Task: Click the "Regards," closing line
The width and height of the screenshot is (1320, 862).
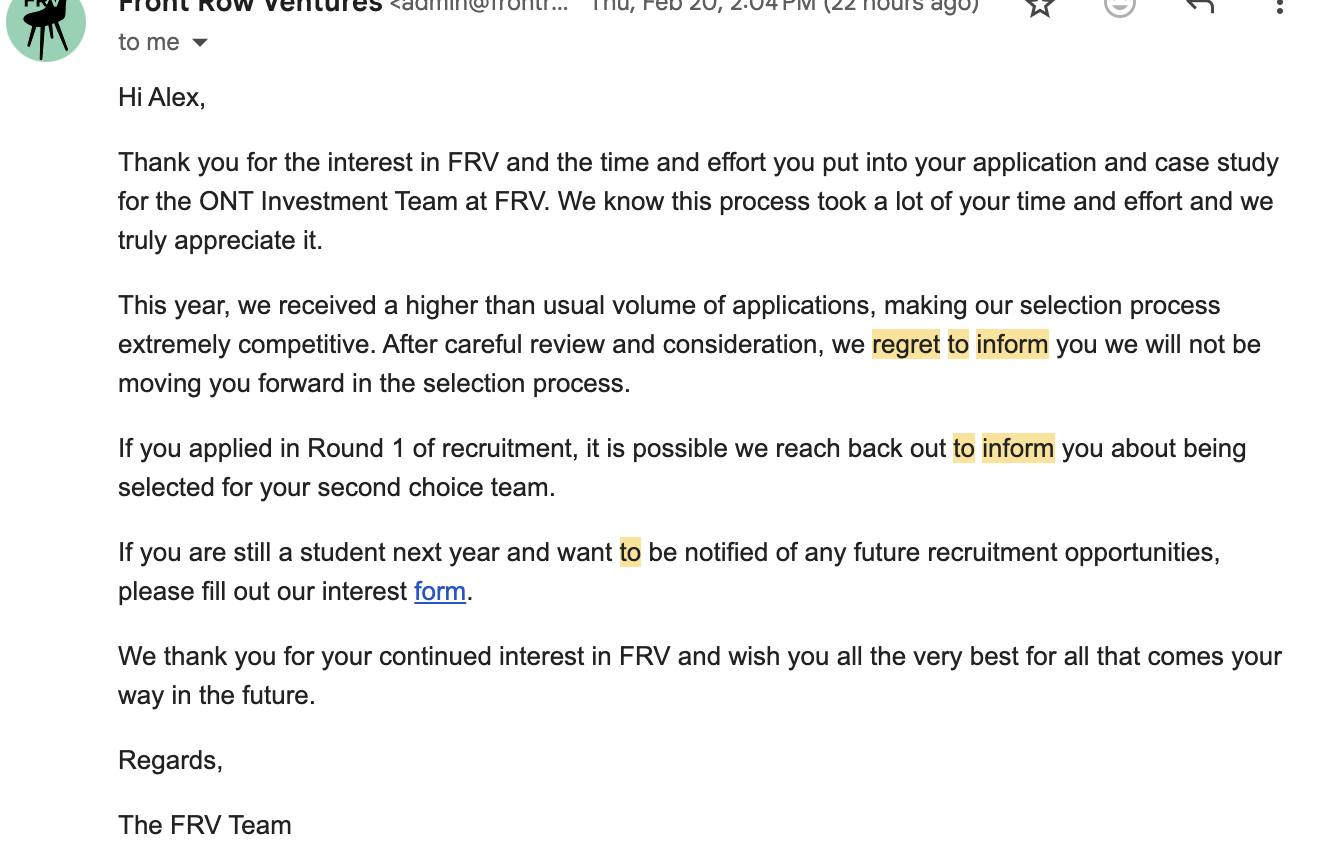Action: click(170, 760)
